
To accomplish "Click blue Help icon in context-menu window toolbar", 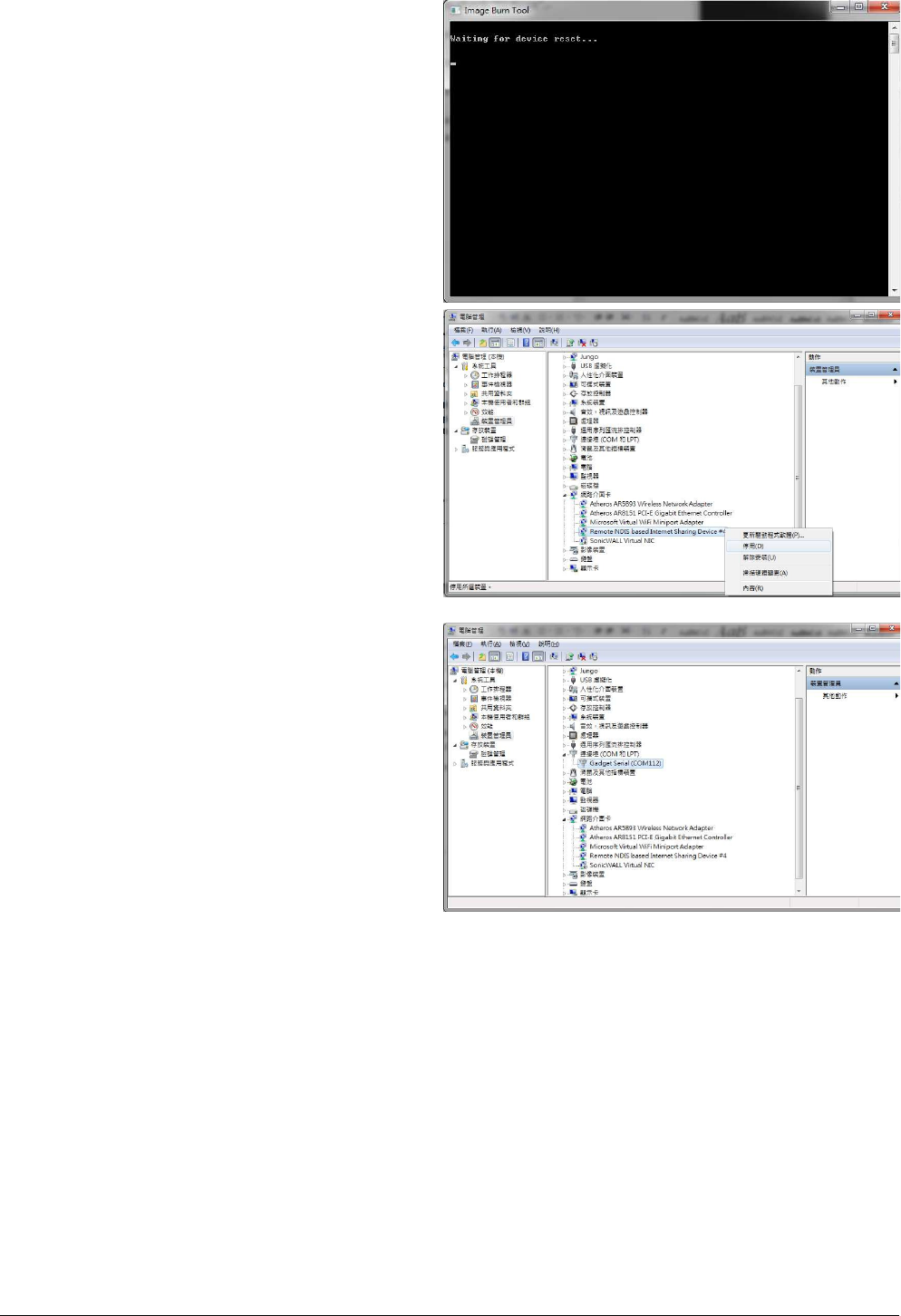I will coord(526,343).
